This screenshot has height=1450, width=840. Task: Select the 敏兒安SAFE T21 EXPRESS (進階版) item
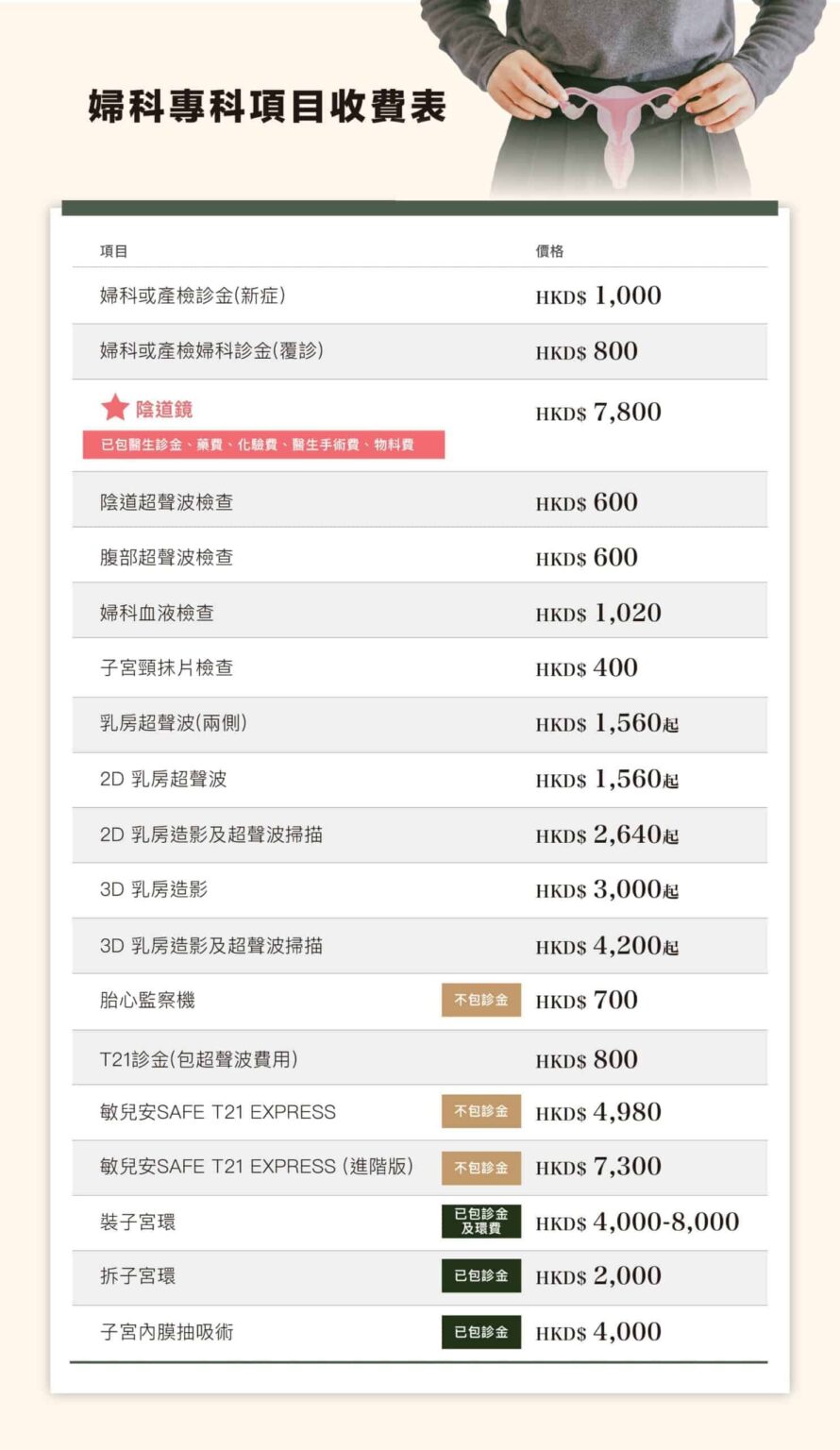(x=257, y=1167)
